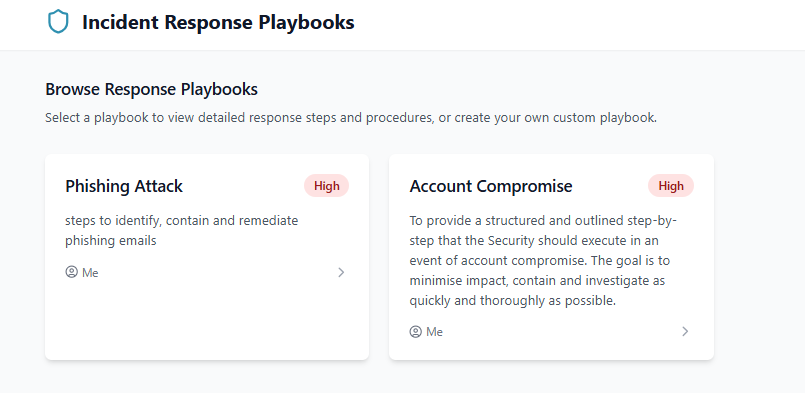This screenshot has width=805, height=393.
Task: Click the Incident Response Playbooks header title
Action: coord(218,23)
